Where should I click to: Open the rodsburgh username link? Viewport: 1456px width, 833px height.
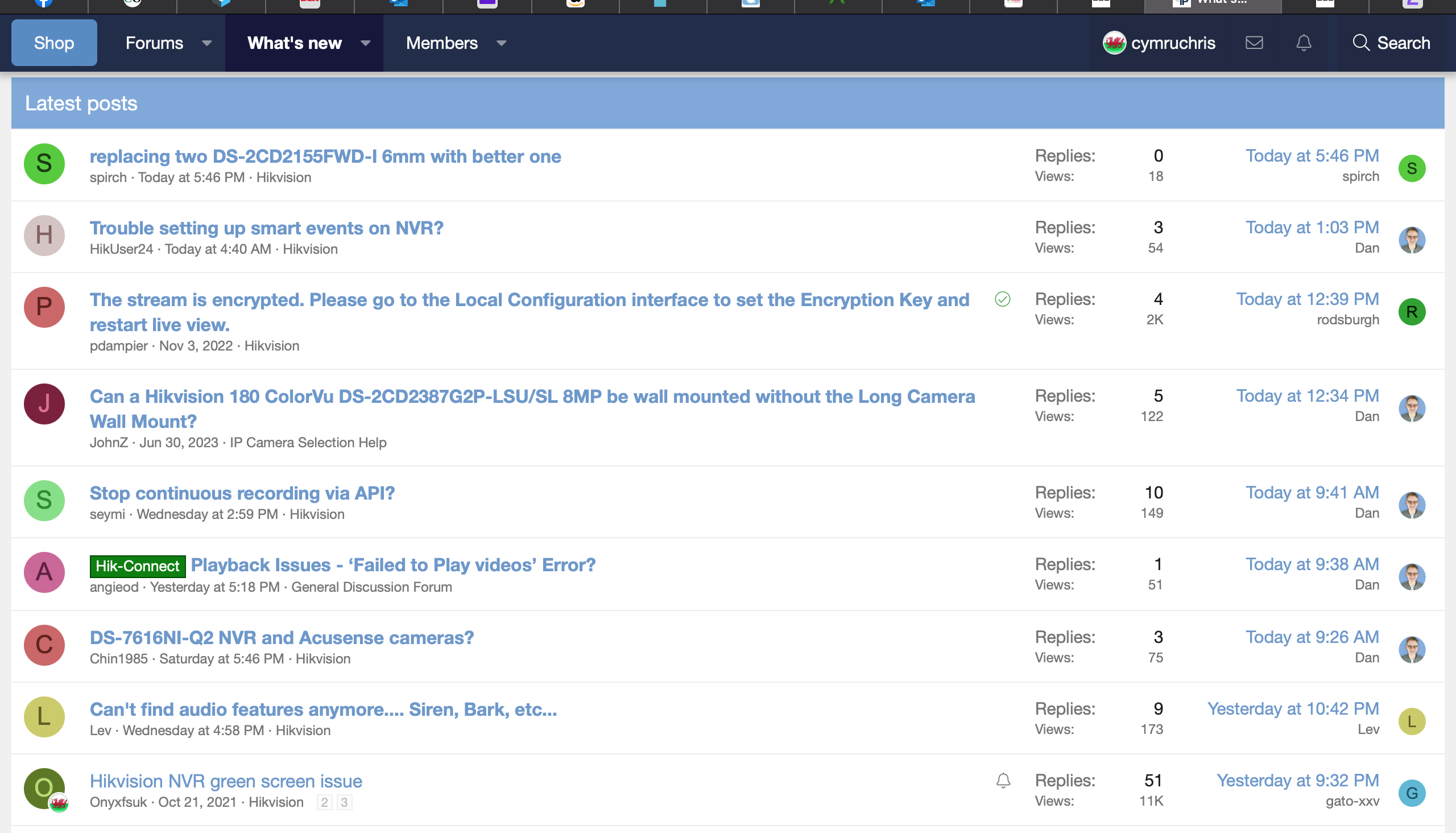pyautogui.click(x=1348, y=319)
